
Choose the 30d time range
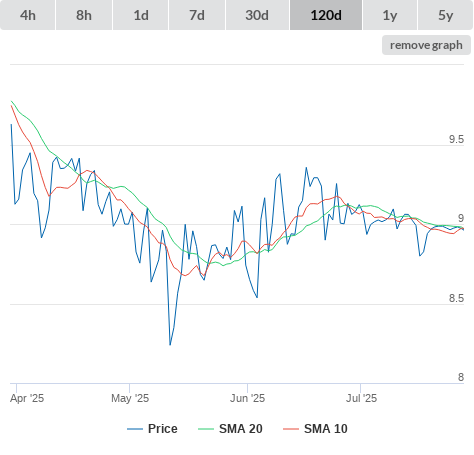pos(257,15)
